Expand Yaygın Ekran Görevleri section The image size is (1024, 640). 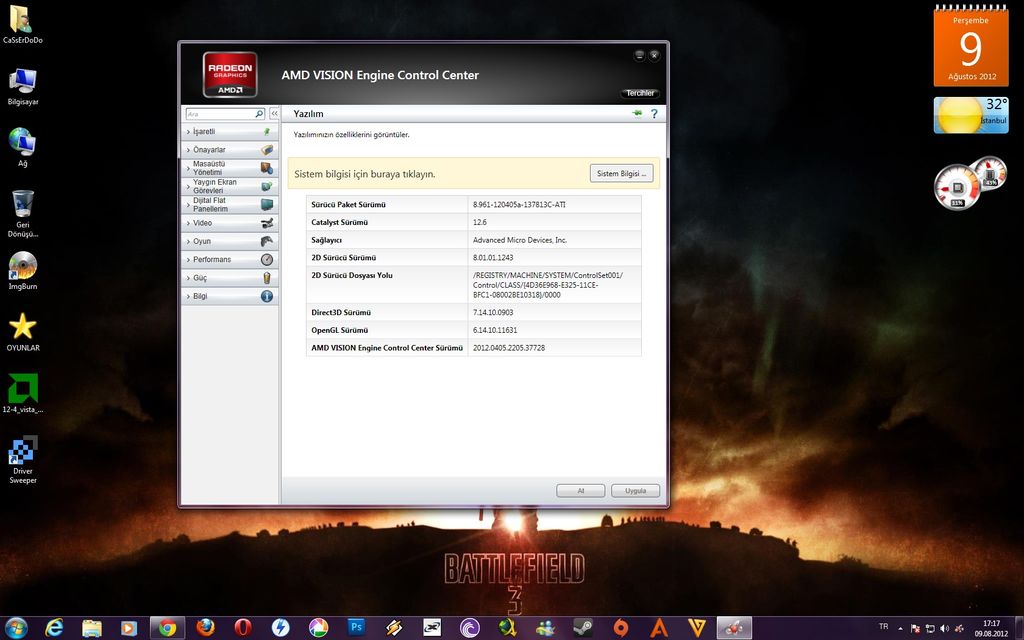point(230,187)
